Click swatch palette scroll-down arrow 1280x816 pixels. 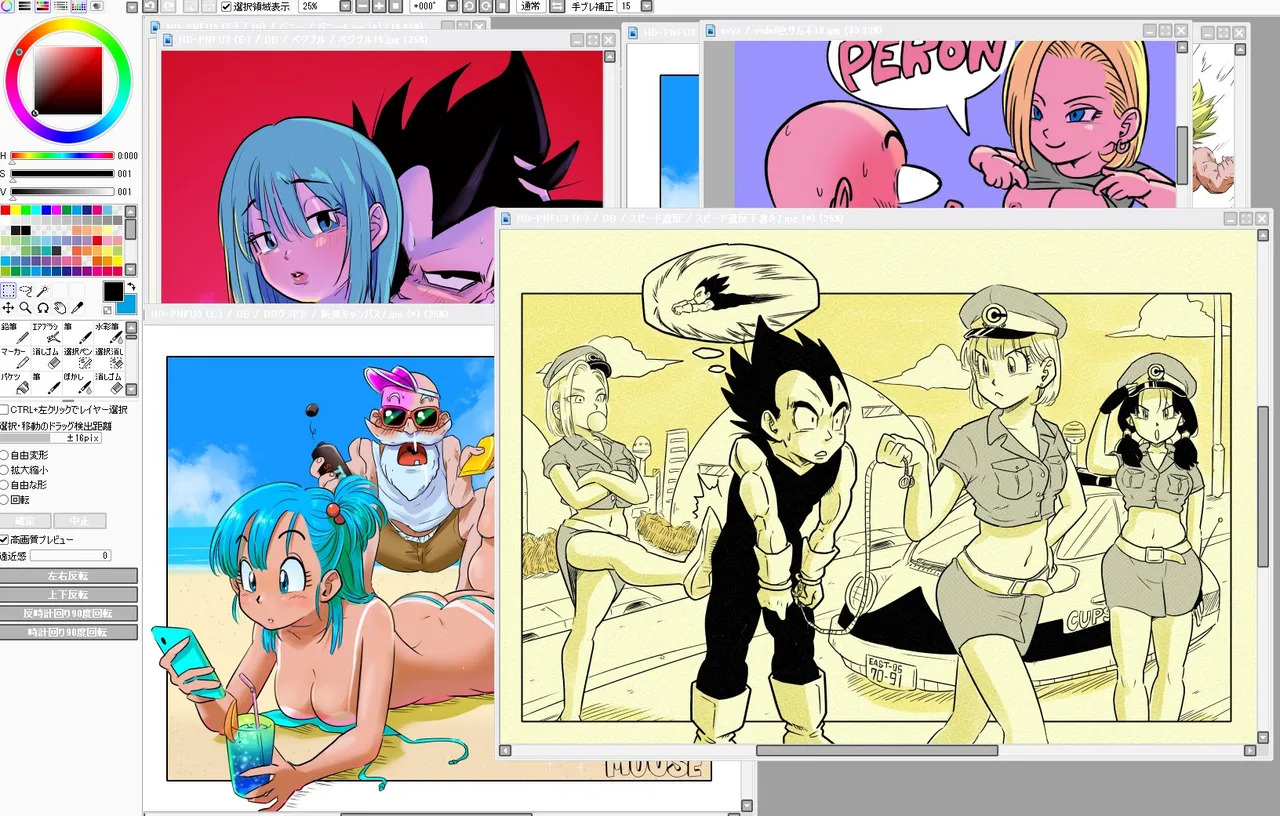(x=131, y=269)
